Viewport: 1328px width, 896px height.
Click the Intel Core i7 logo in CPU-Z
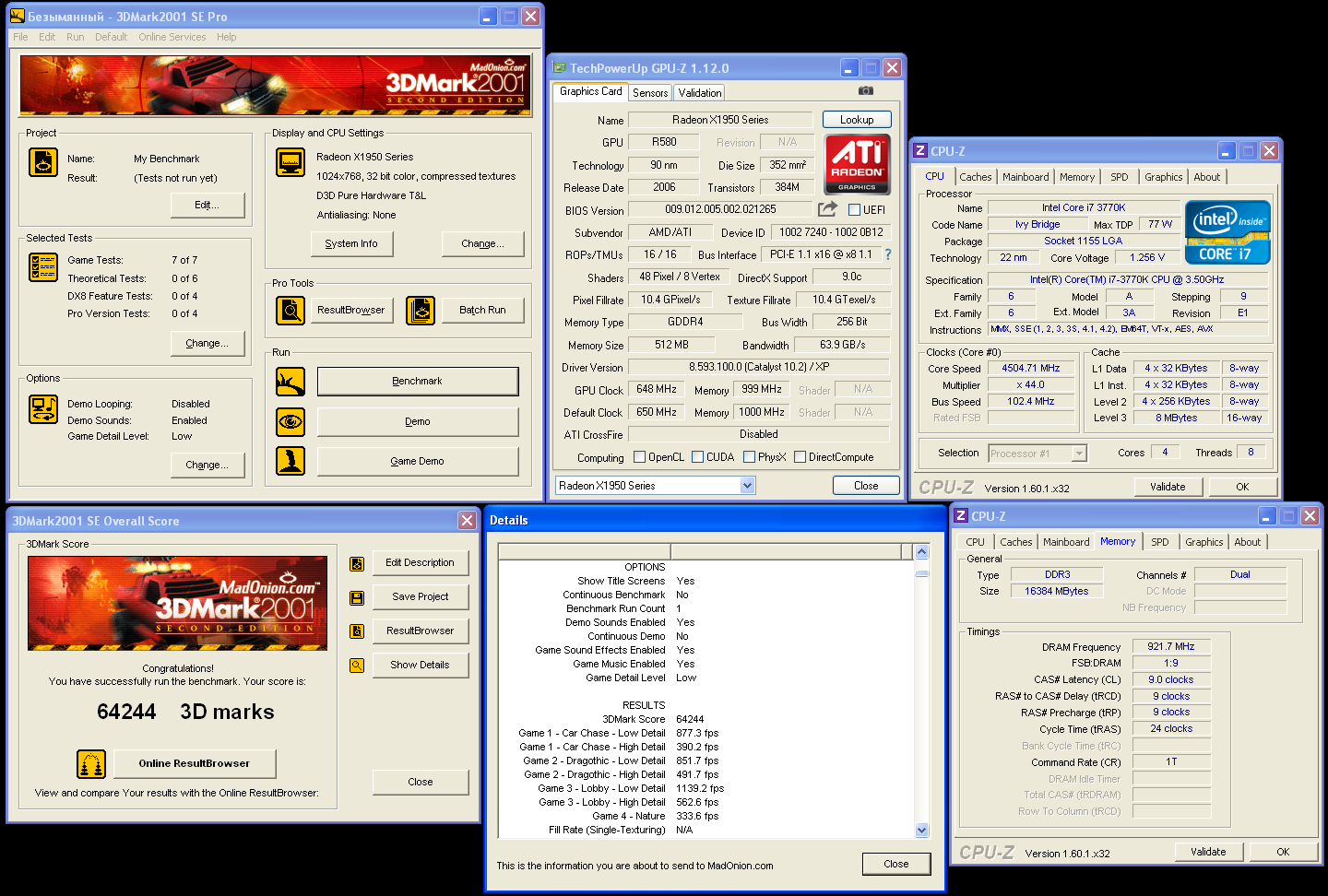[1227, 232]
